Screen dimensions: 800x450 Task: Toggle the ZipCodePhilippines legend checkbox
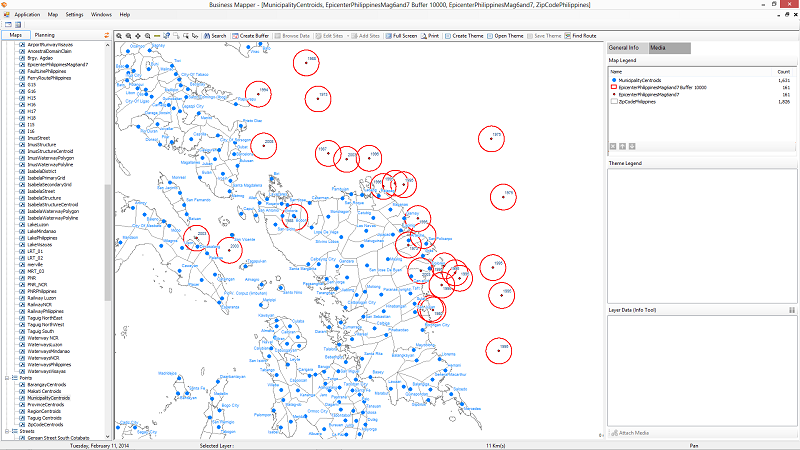coord(613,102)
